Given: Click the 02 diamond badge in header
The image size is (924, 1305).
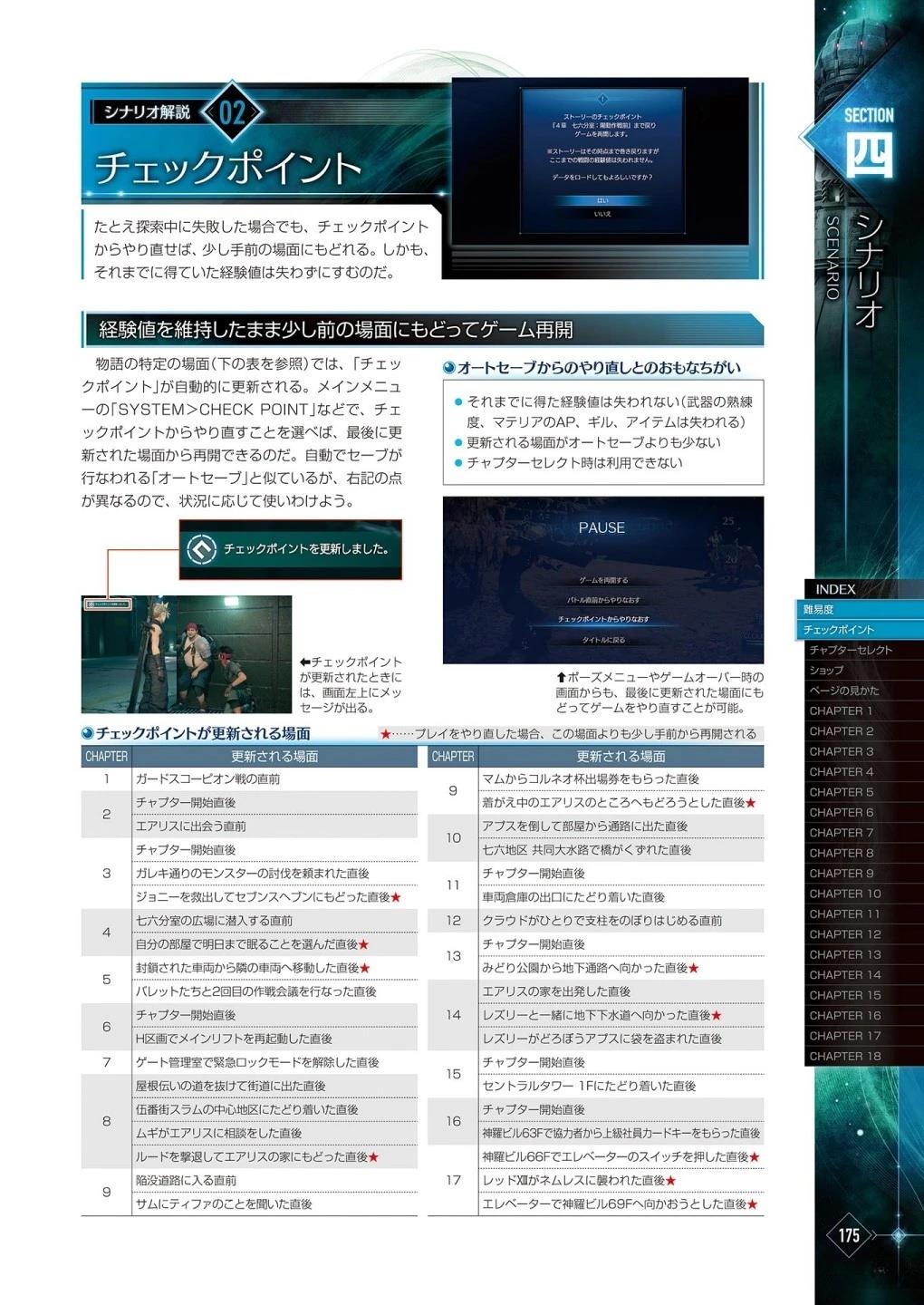Looking at the screenshot, I should [233, 111].
